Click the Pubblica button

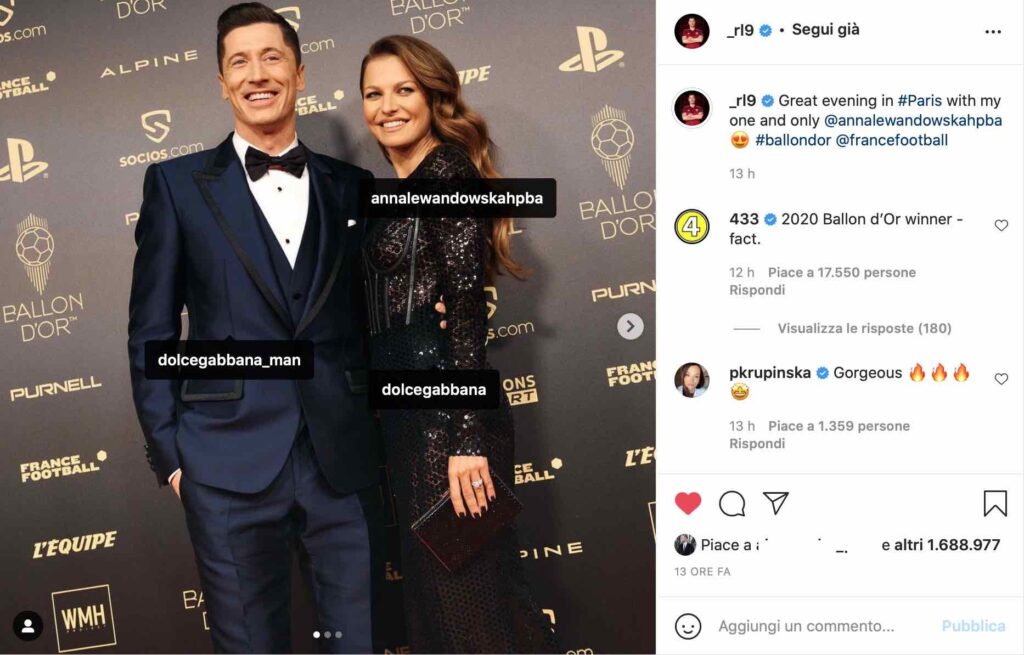coord(973,626)
